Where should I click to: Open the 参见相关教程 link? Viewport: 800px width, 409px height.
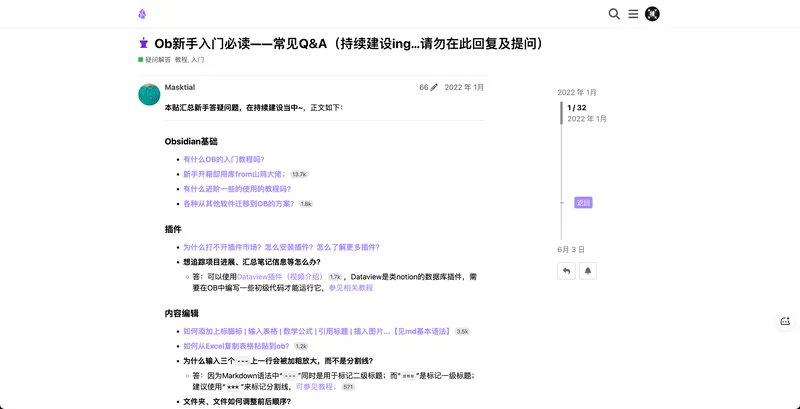(351, 288)
